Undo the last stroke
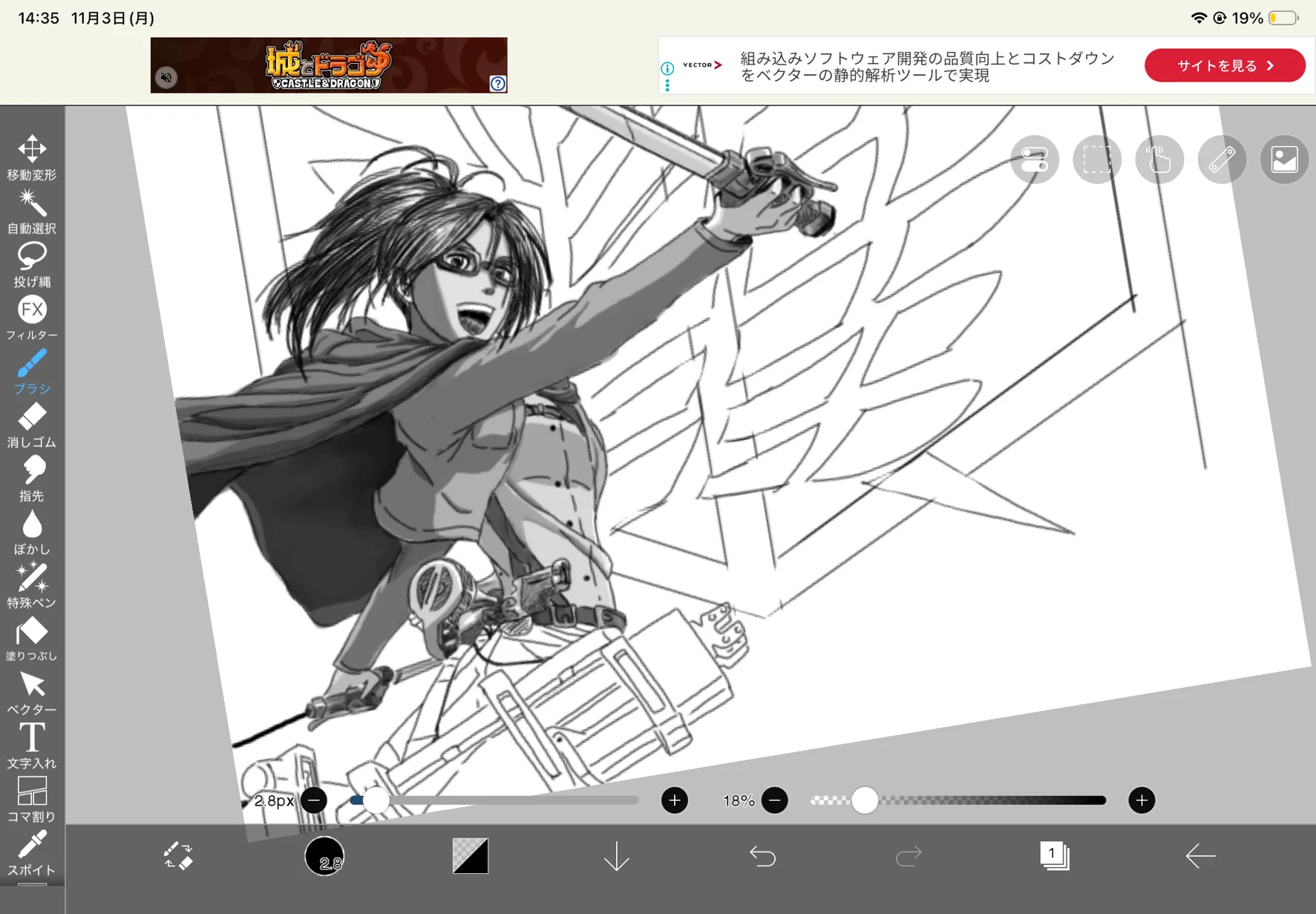 click(762, 857)
